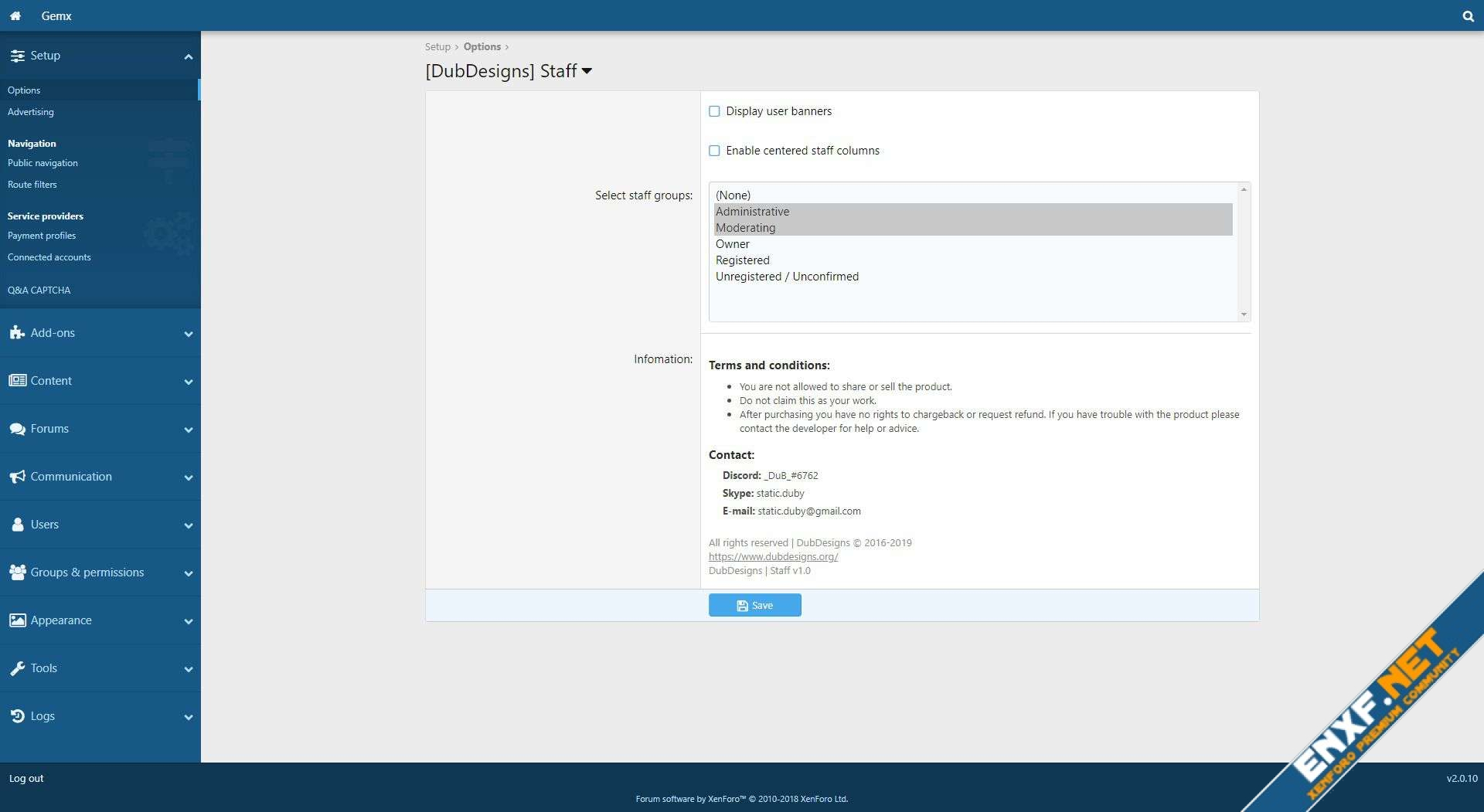The height and width of the screenshot is (812, 1484).
Task: Expand the Users section chevron
Action: (x=188, y=525)
